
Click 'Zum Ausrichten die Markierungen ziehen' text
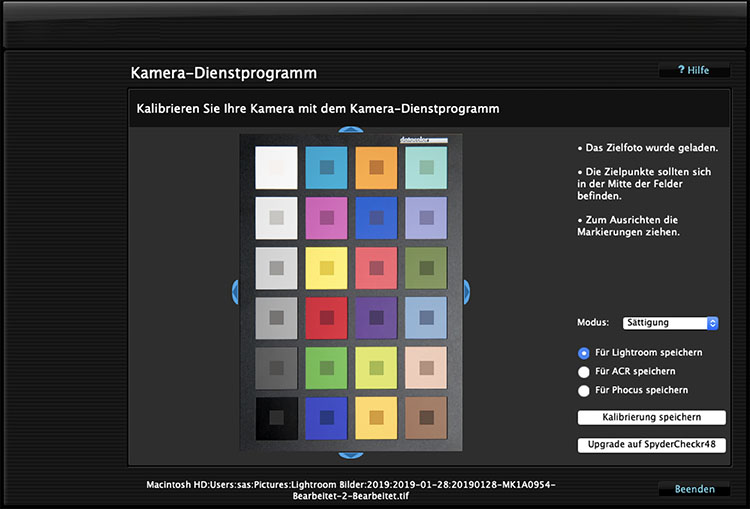[628, 226]
